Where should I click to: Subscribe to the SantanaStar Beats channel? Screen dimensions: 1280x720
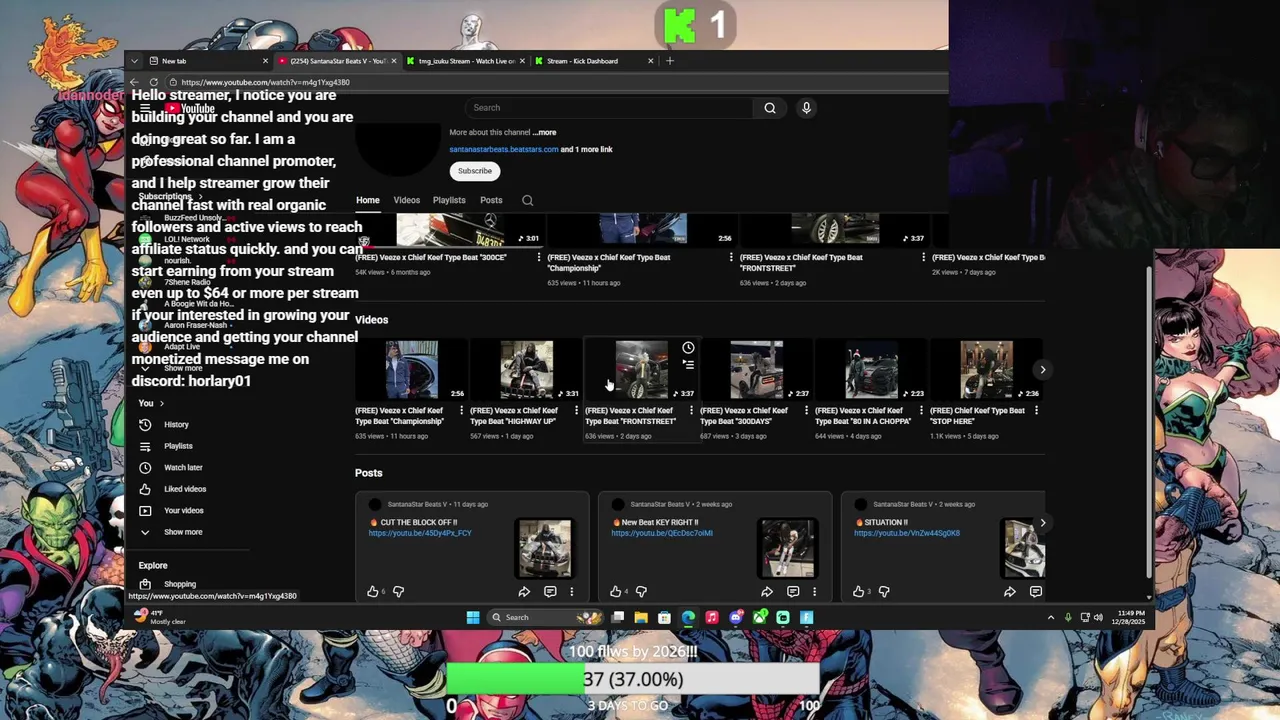pos(475,171)
